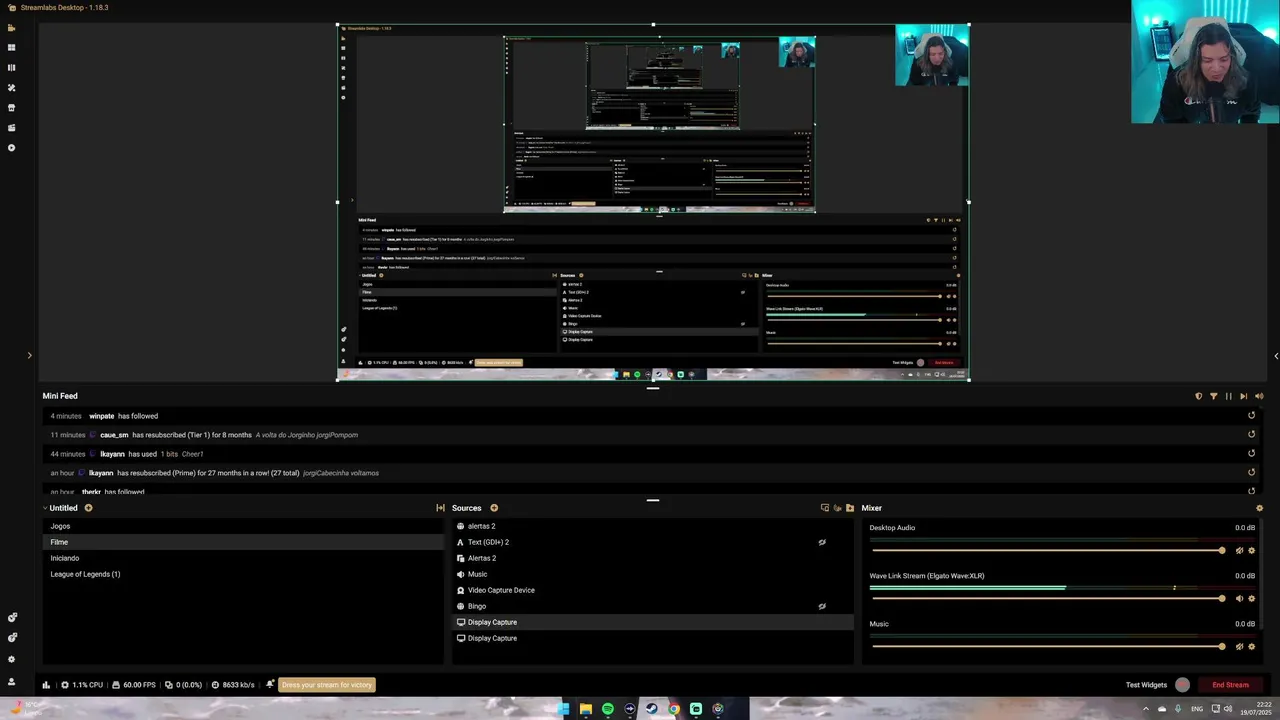Adjust the Desktop Audio volume slider
The image size is (1280, 720).
pos(1048,551)
